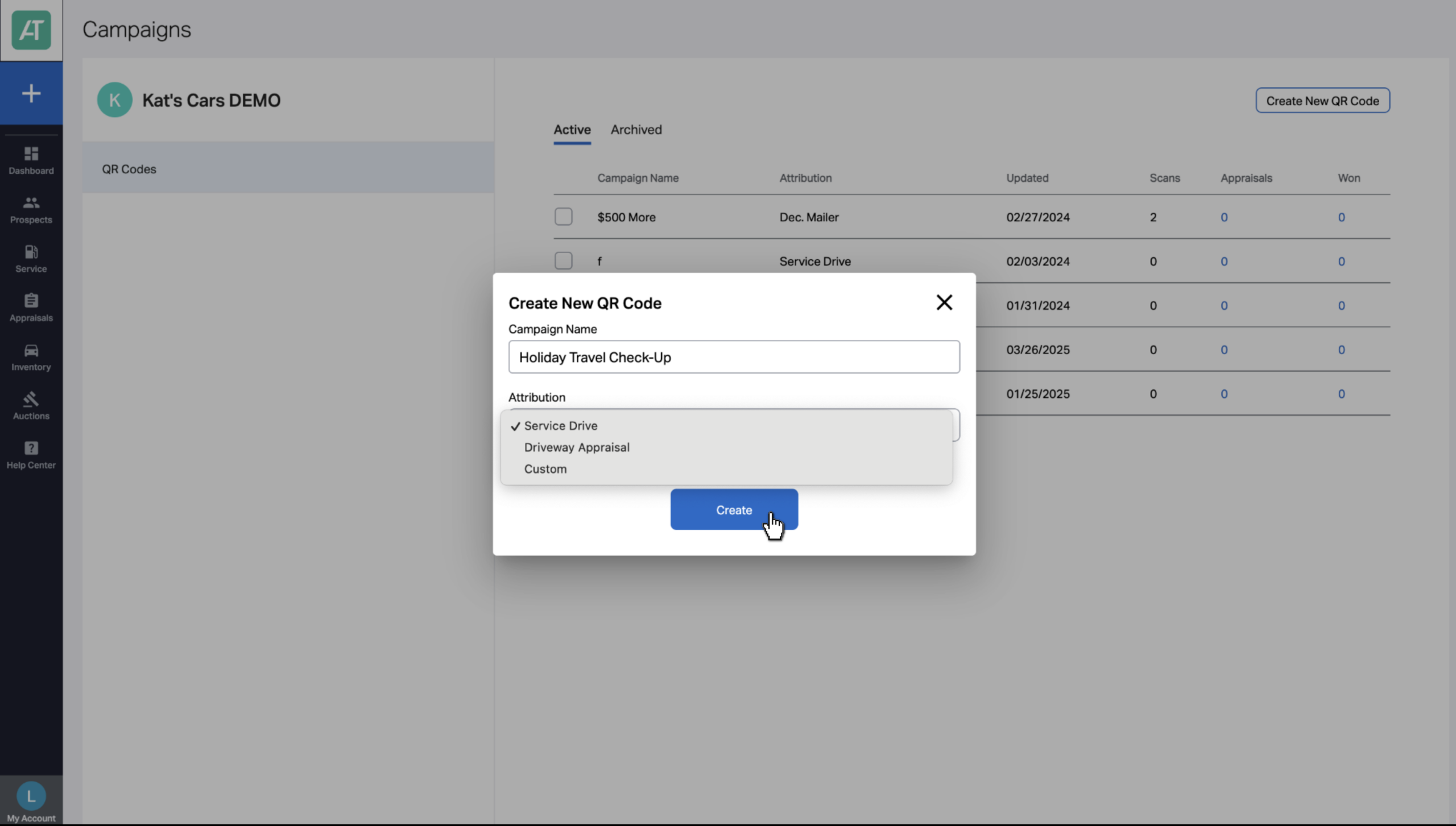Check the $500 More campaign checkbox
1456x826 pixels.
[563, 217]
